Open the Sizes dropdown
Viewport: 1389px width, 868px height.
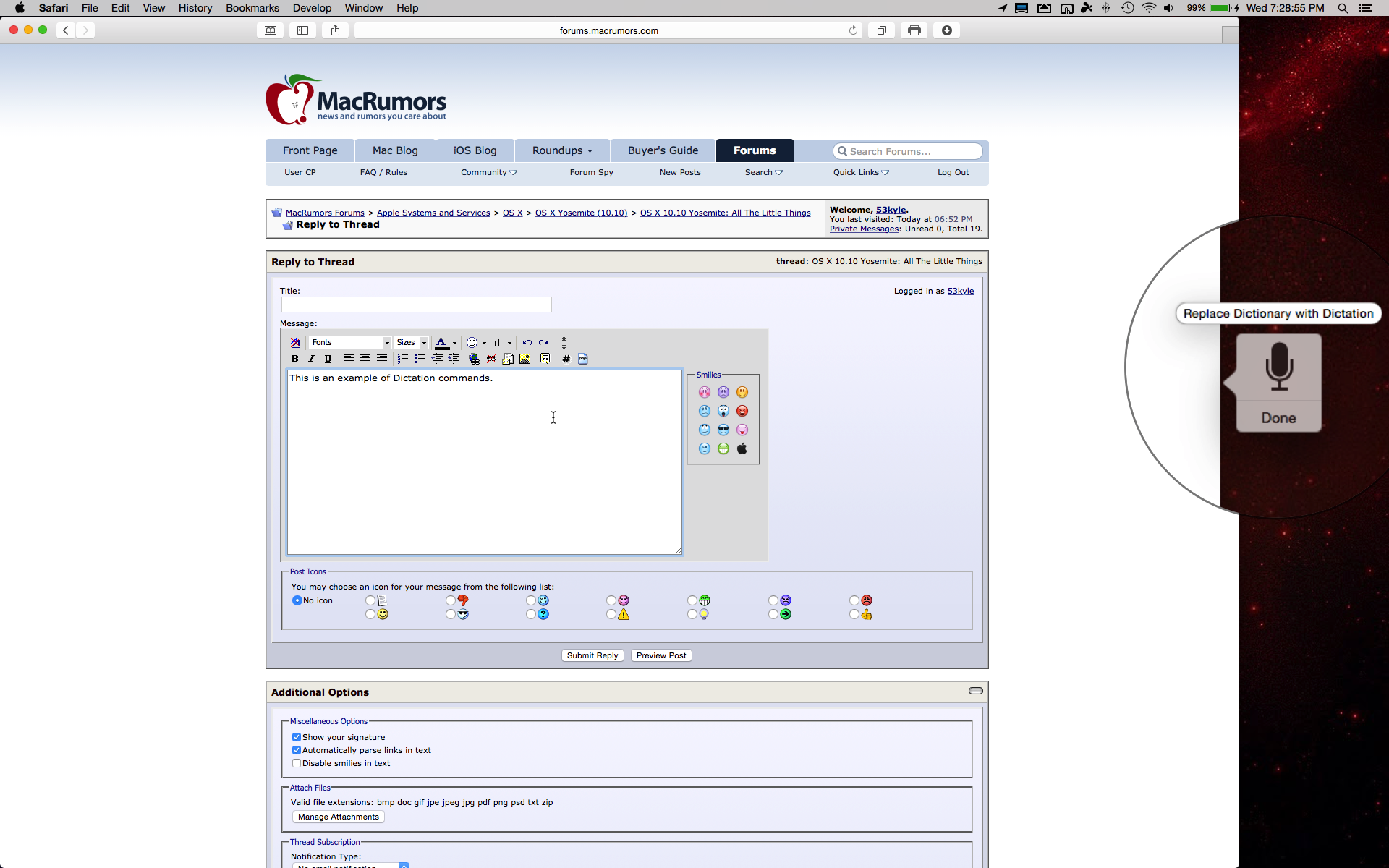tap(412, 343)
